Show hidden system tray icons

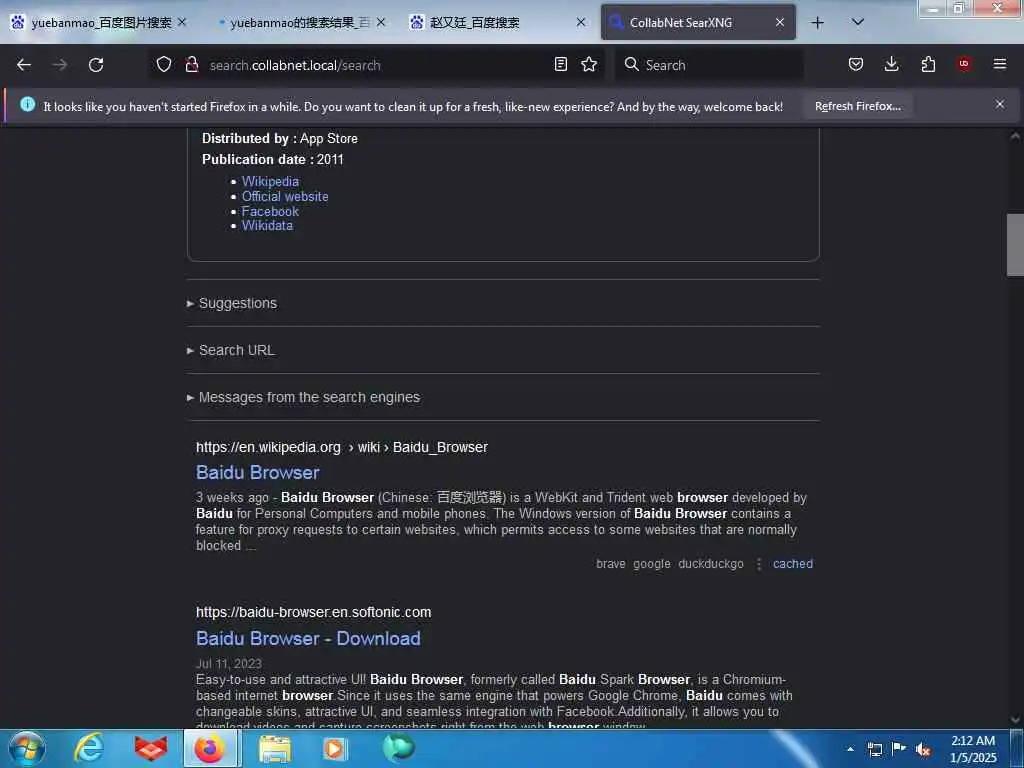(x=850, y=749)
